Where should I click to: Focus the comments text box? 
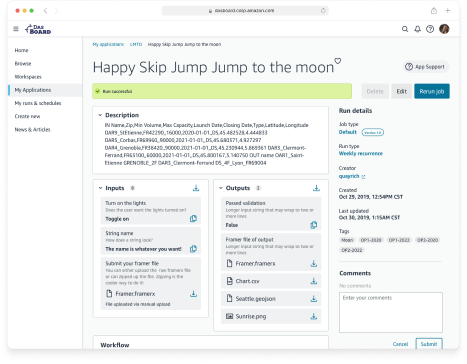(x=391, y=312)
